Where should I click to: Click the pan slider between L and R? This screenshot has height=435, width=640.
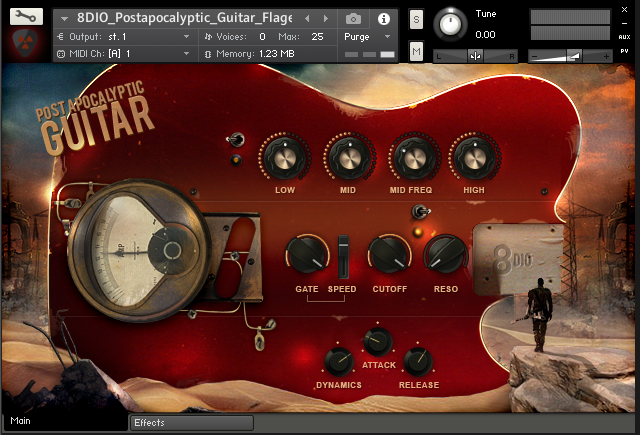tap(476, 56)
